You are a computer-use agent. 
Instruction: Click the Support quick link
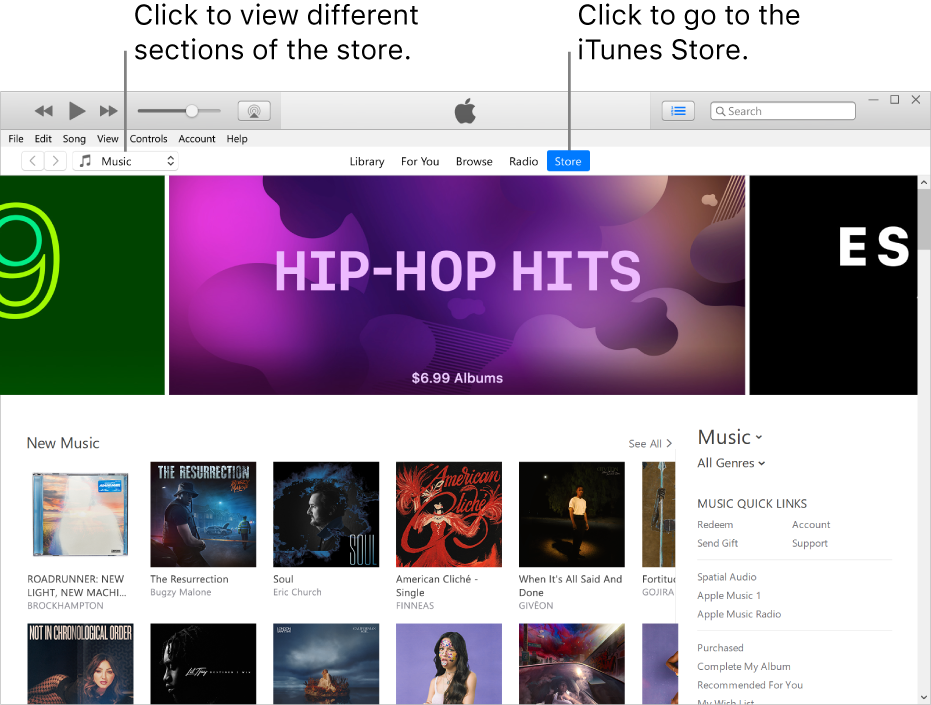[809, 543]
